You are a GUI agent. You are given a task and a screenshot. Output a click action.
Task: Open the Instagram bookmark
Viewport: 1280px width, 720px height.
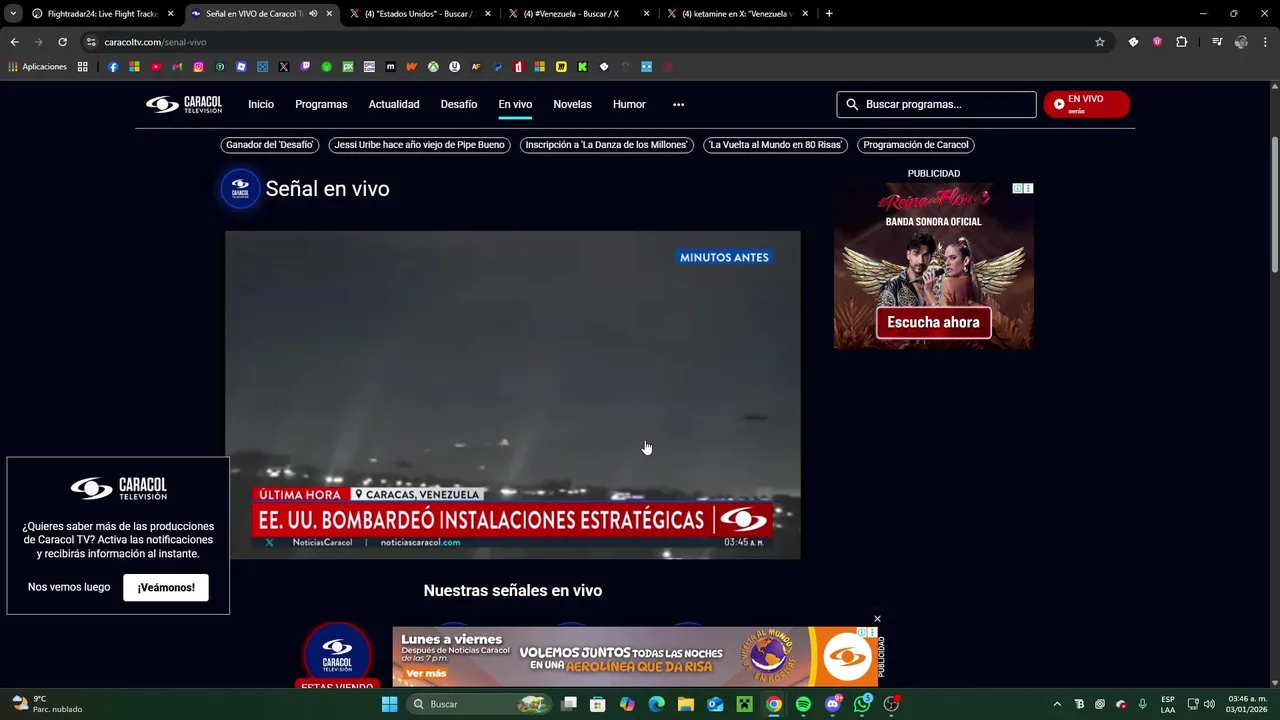(x=198, y=67)
